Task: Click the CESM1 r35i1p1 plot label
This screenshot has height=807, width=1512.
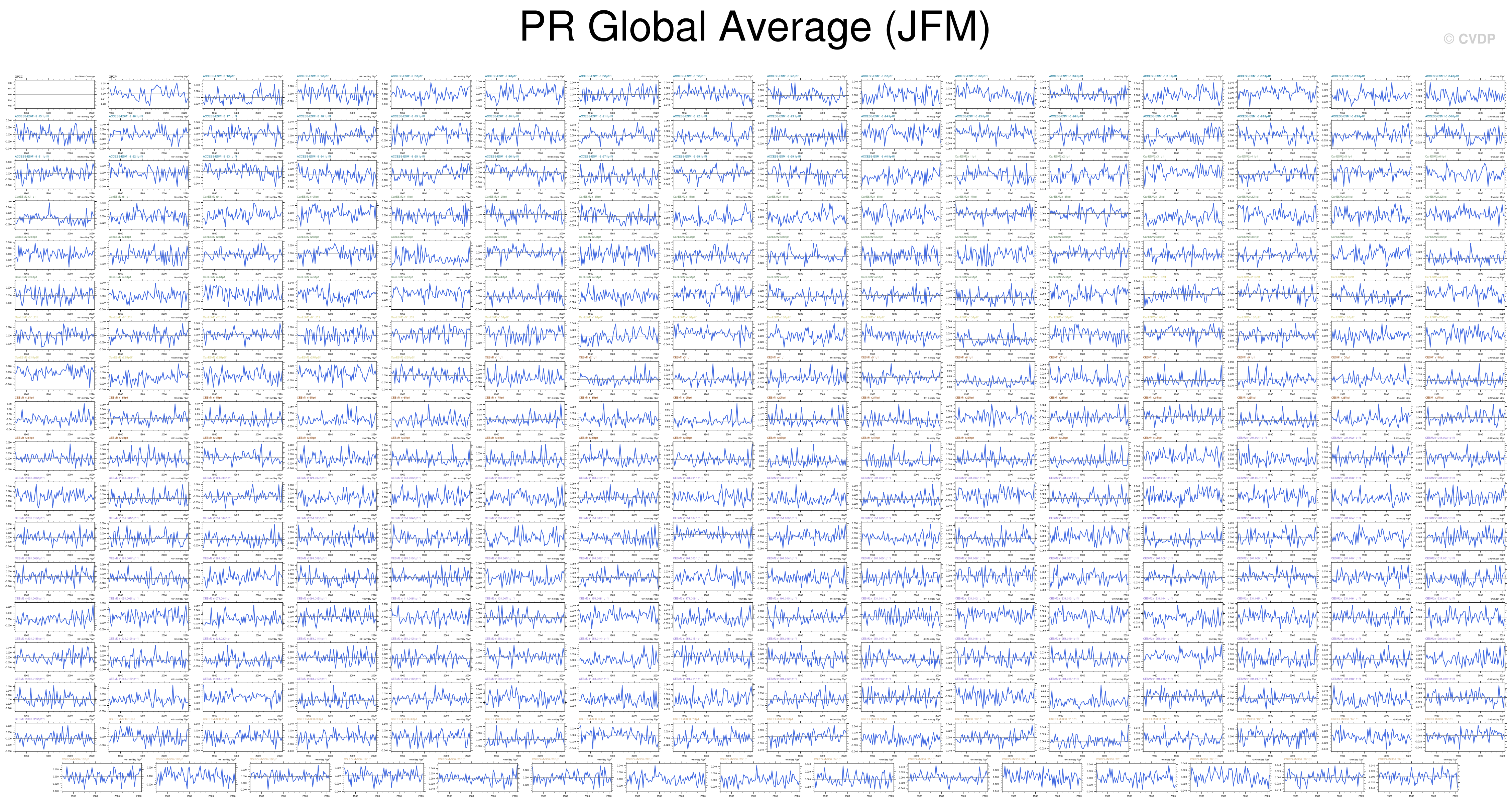Action: 682,437
